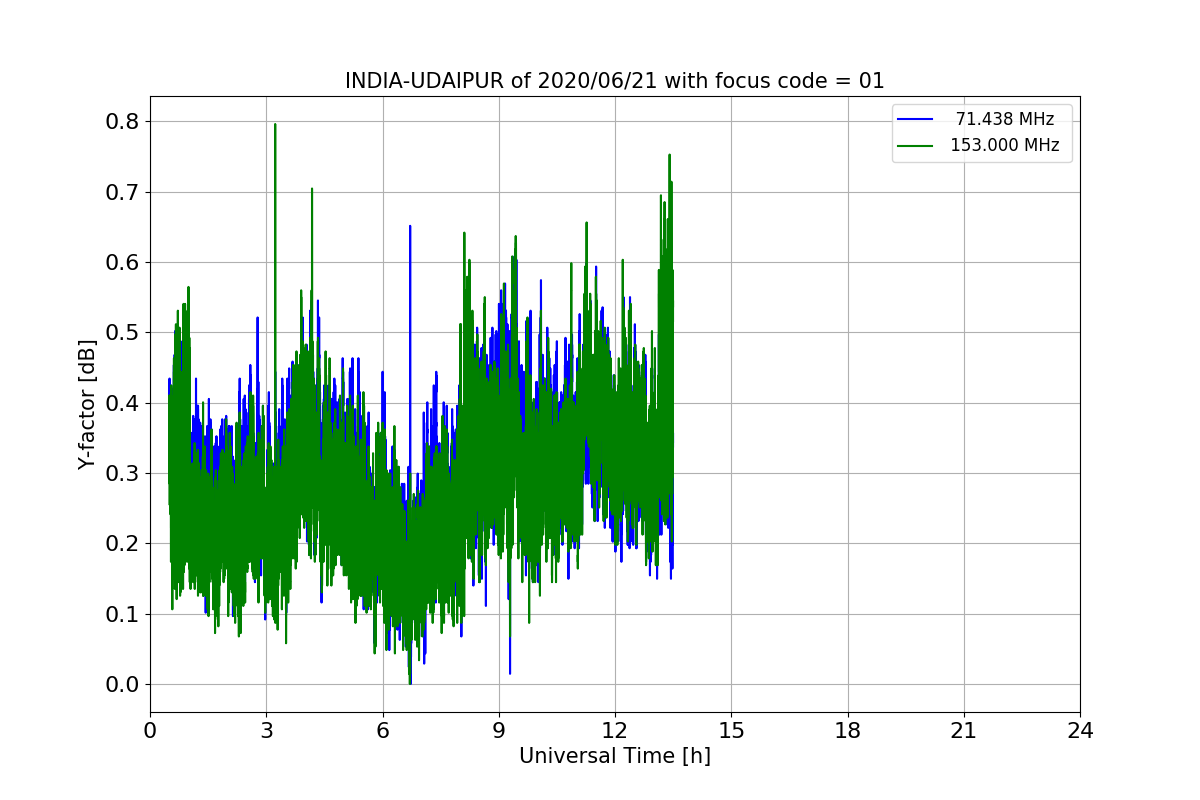Click the 0.0 y-axis tick label

pyautogui.click(x=122, y=684)
